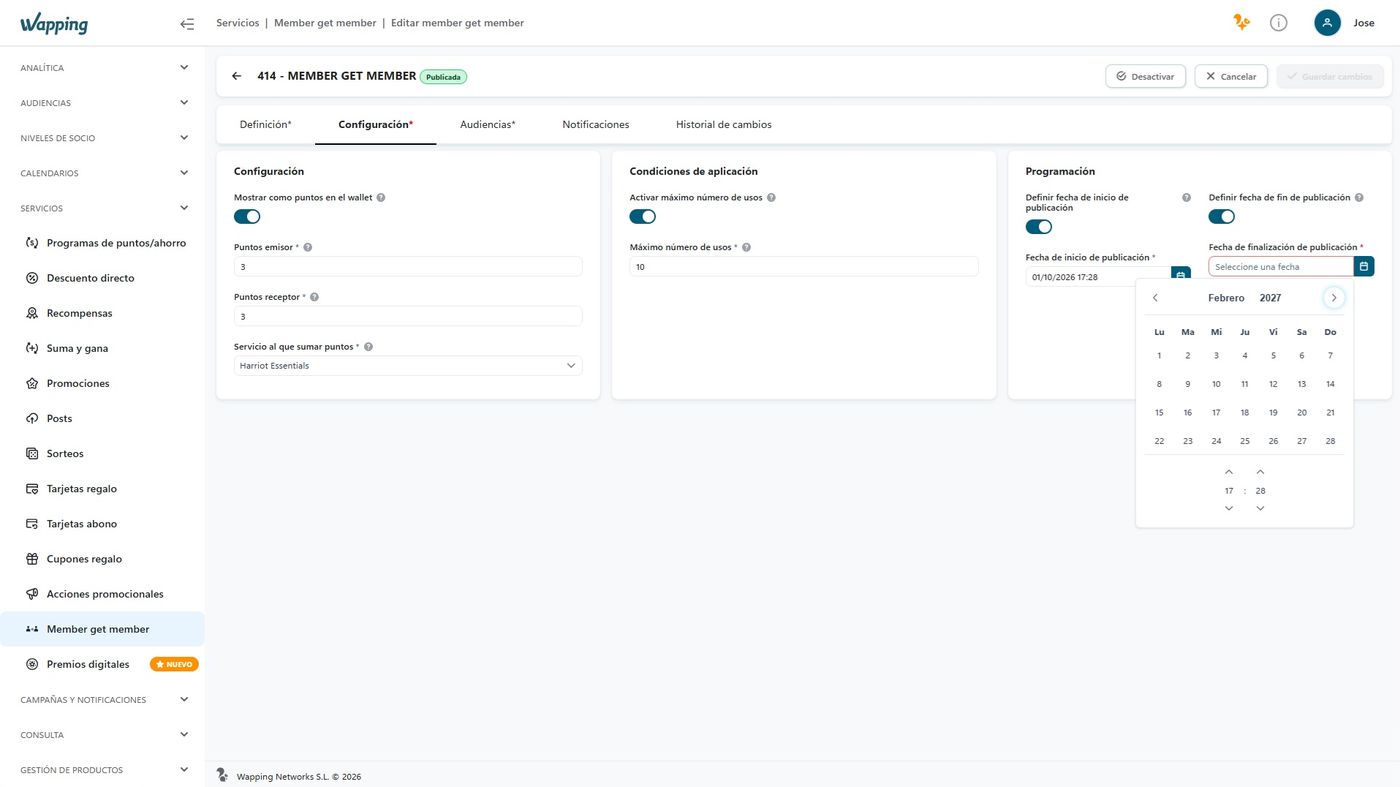The height and width of the screenshot is (787, 1400).
Task: Open Suma y gana in sidebar
Action: [103, 348]
